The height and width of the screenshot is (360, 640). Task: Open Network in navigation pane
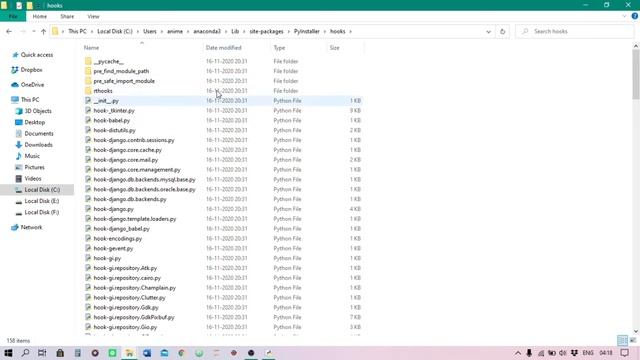31,227
